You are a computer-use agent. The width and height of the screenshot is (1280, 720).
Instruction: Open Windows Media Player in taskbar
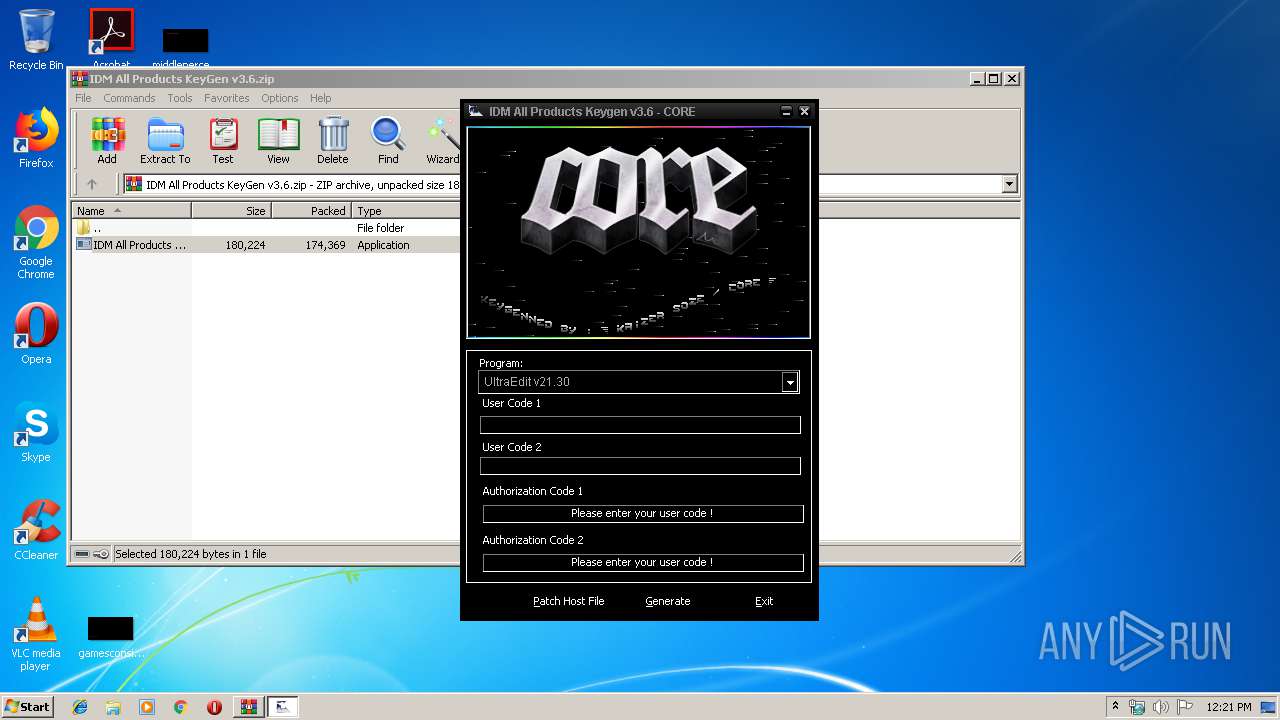pos(147,707)
